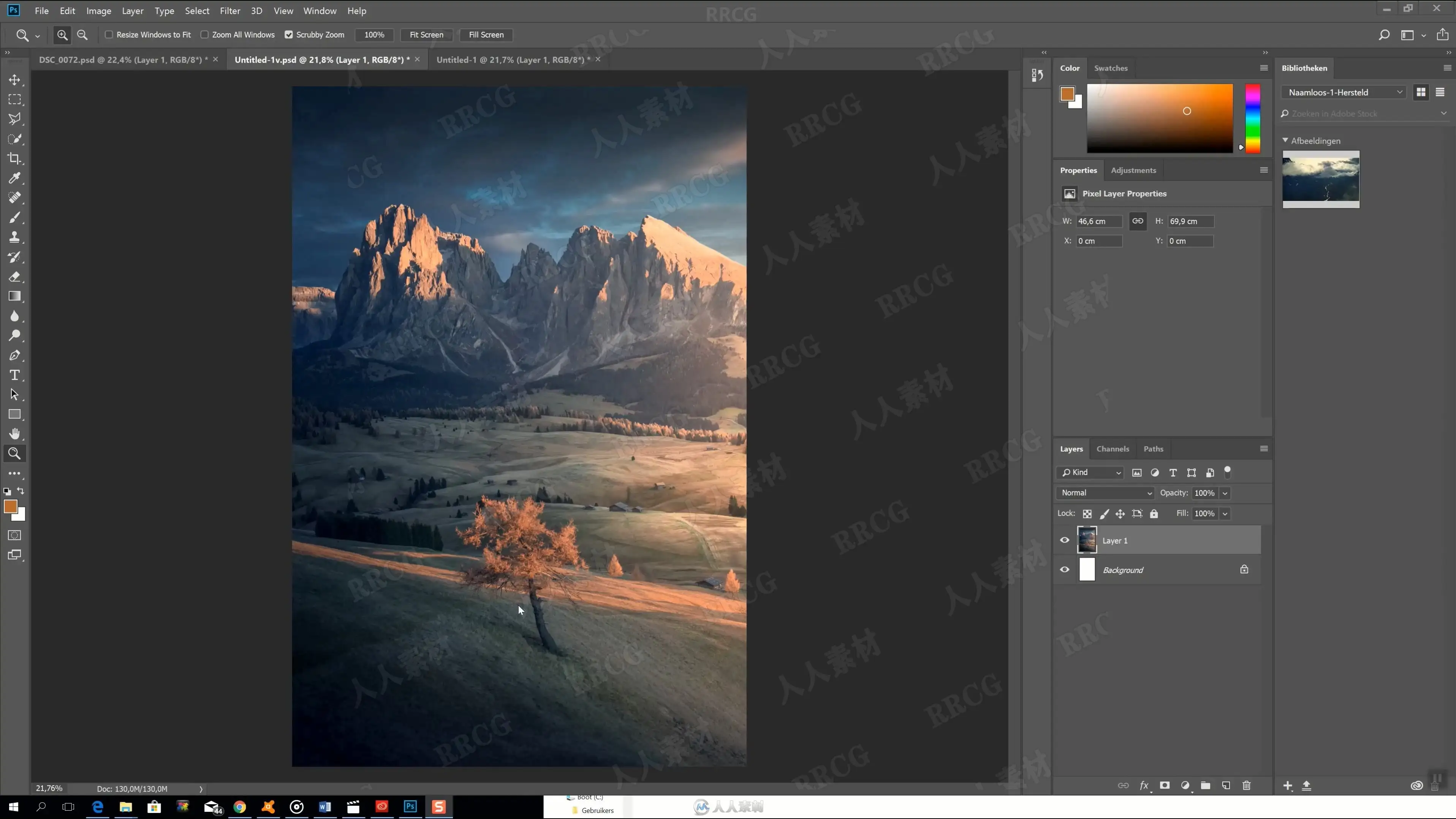Screen dimensions: 1456x819
Task: Click the Fill Screen button
Action: pos(486,35)
